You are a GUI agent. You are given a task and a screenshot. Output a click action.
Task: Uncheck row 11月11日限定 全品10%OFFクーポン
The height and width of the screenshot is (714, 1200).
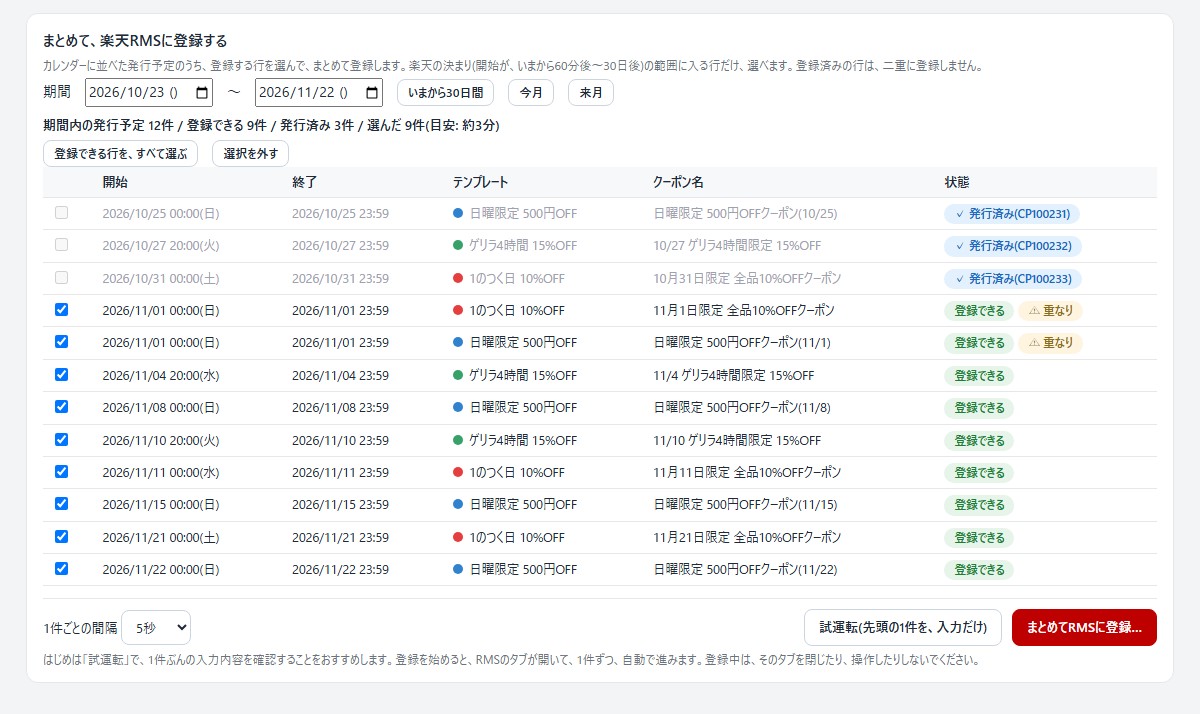point(62,472)
